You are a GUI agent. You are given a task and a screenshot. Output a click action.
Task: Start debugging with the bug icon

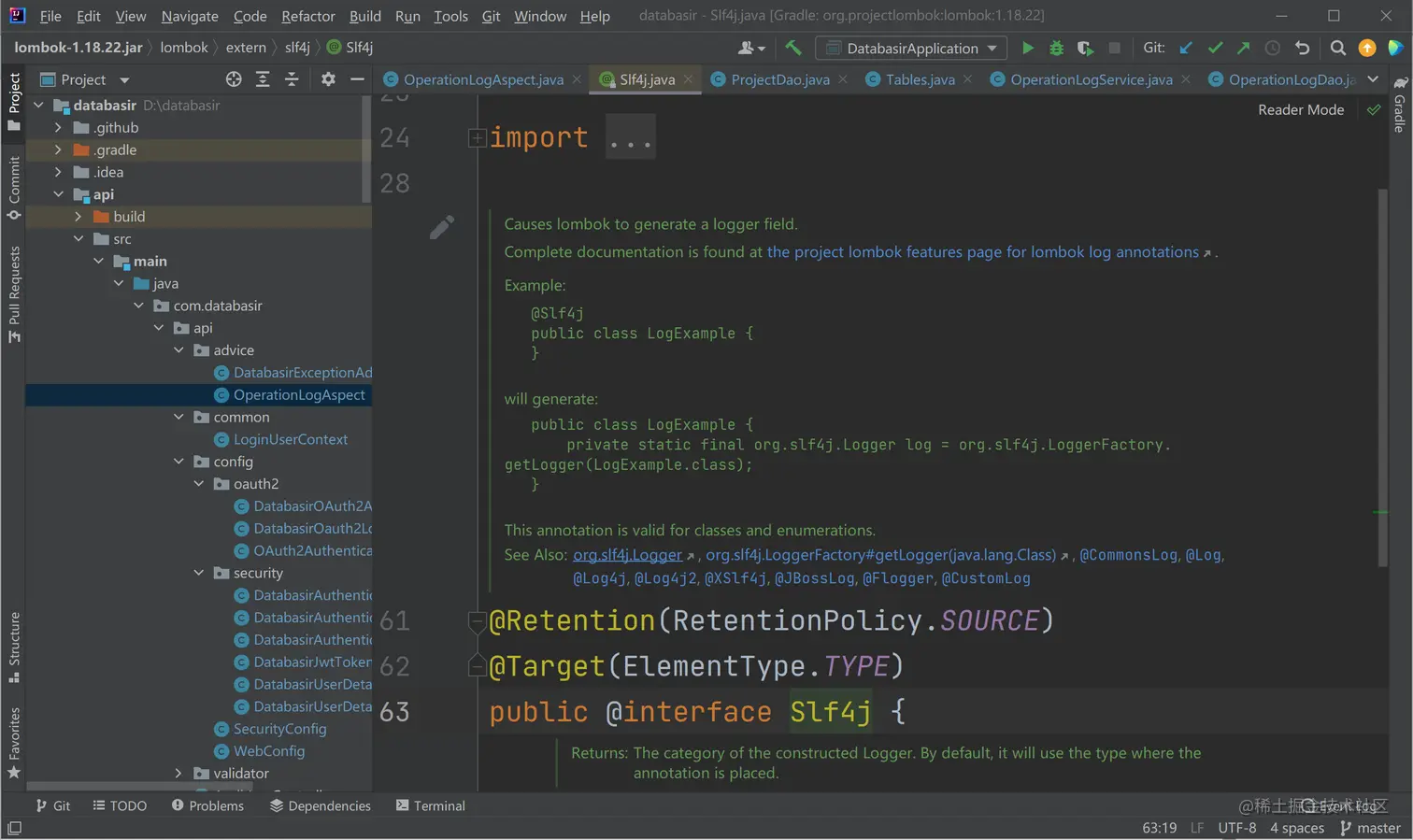click(x=1056, y=48)
